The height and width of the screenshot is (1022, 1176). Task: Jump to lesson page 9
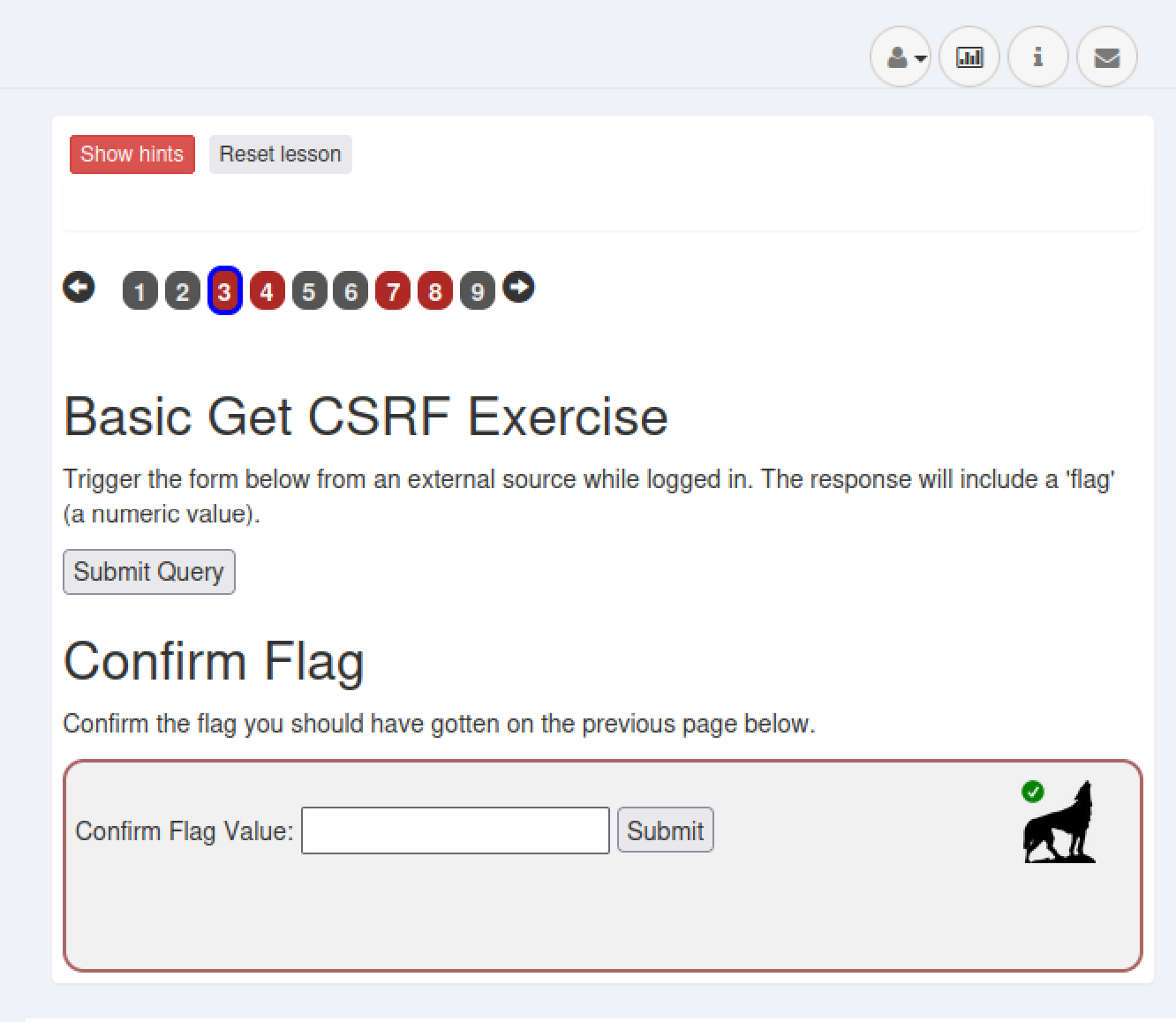(477, 291)
